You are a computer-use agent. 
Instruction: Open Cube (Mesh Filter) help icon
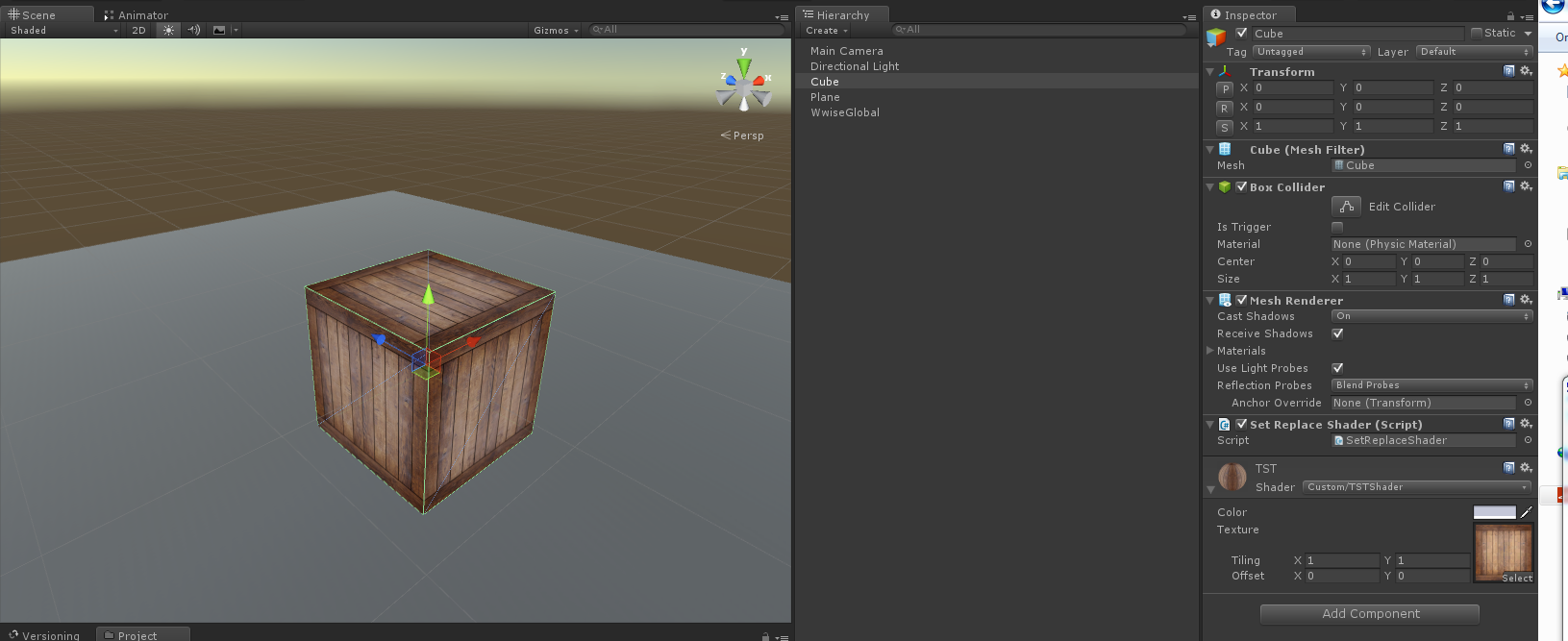point(1509,149)
